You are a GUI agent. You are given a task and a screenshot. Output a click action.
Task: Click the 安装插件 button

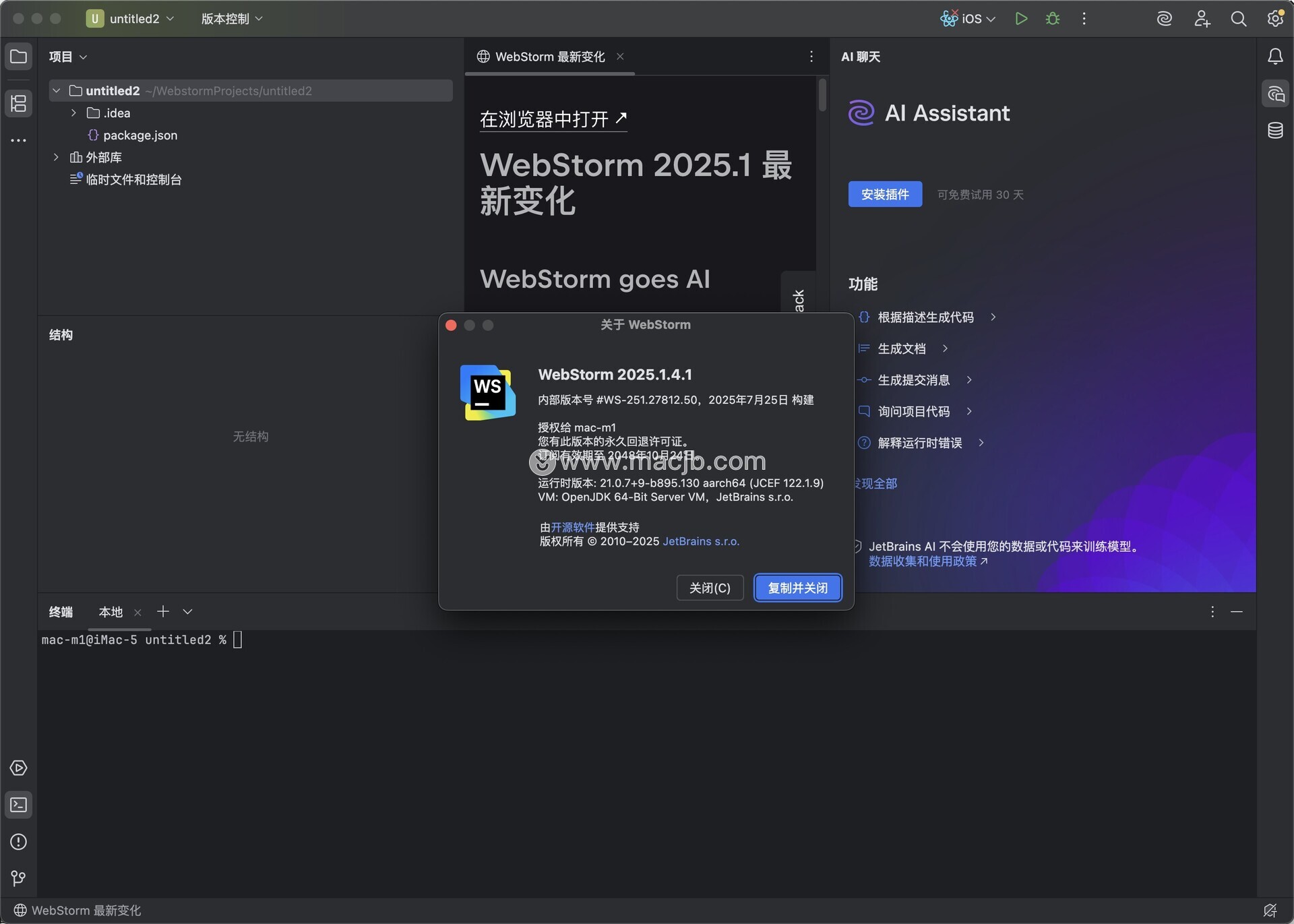point(885,194)
